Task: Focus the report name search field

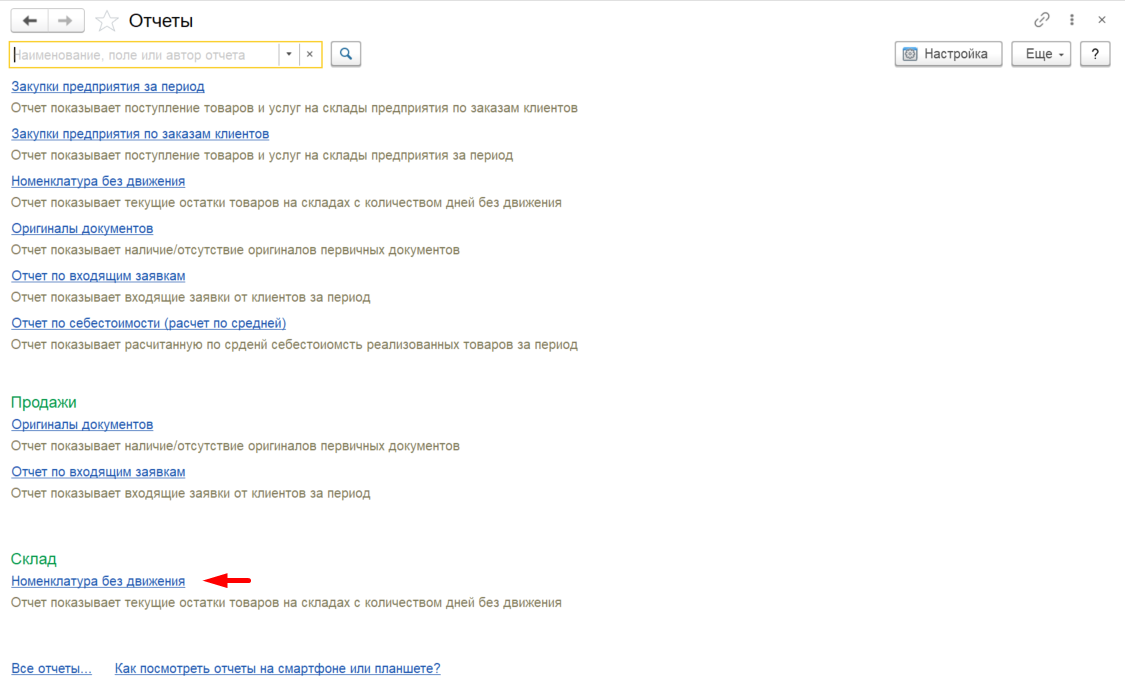Action: coord(145,55)
